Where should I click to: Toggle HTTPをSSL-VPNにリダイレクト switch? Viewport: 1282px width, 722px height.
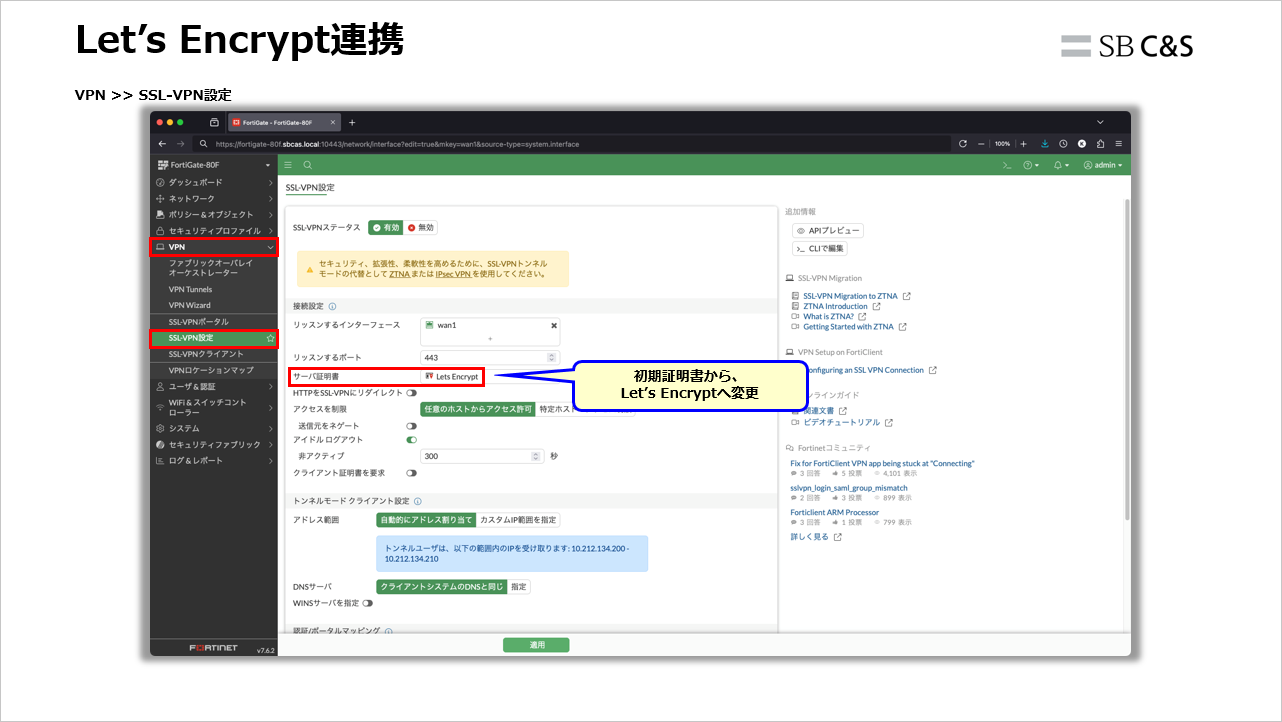(x=411, y=393)
